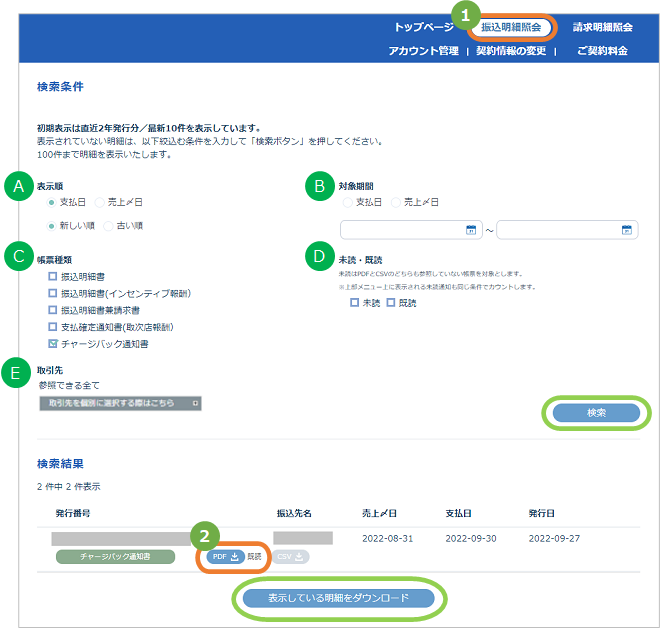Download the PDF of the chargeback notice
The height and width of the screenshot is (628, 660).
point(226,556)
